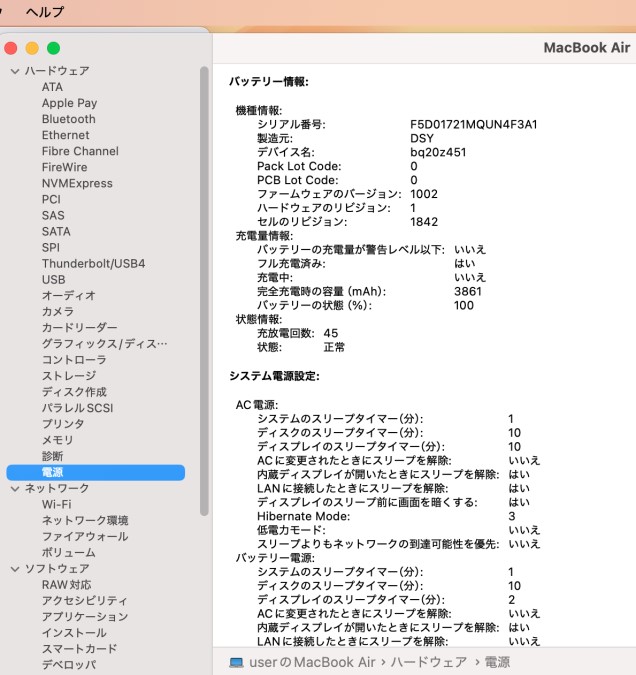Click the firmware version value 1002

tap(424, 194)
